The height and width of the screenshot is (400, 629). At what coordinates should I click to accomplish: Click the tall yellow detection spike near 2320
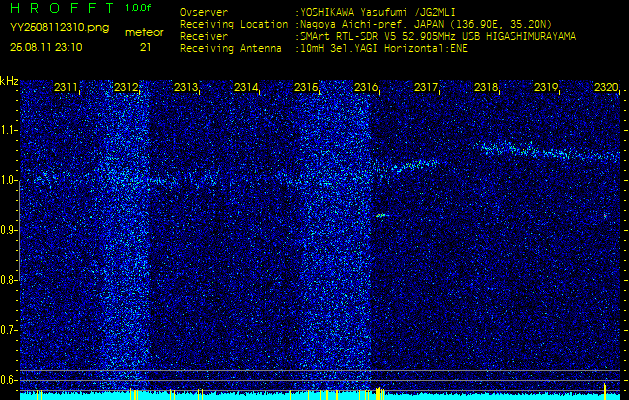point(605,392)
